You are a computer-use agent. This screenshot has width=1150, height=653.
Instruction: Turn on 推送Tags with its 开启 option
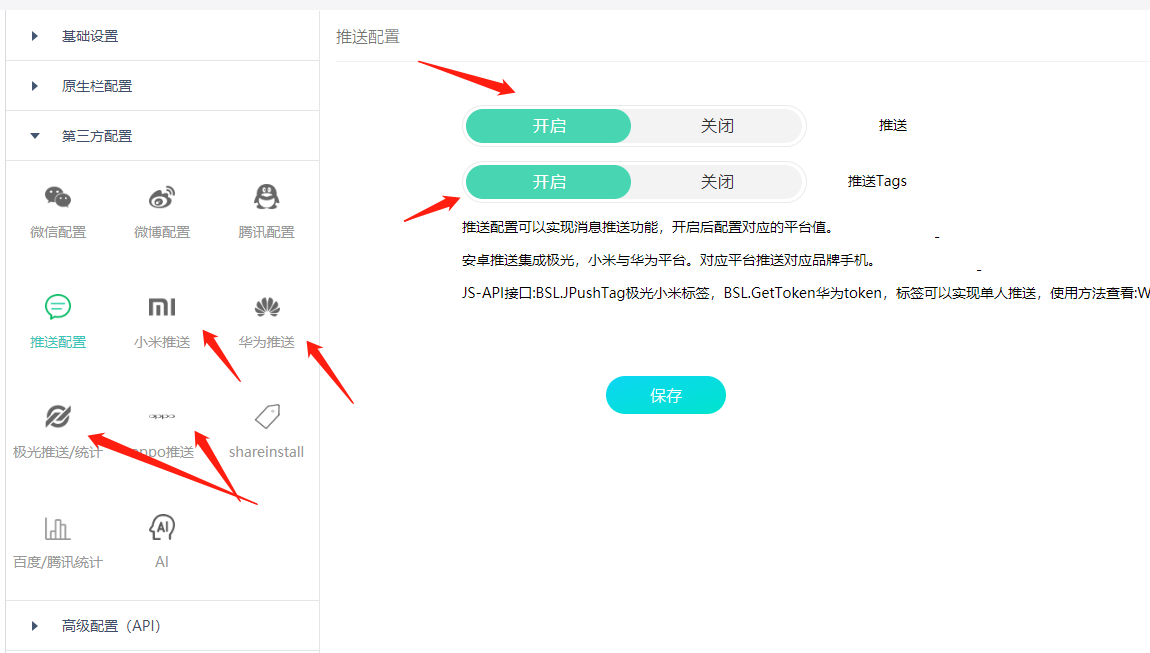(x=549, y=182)
